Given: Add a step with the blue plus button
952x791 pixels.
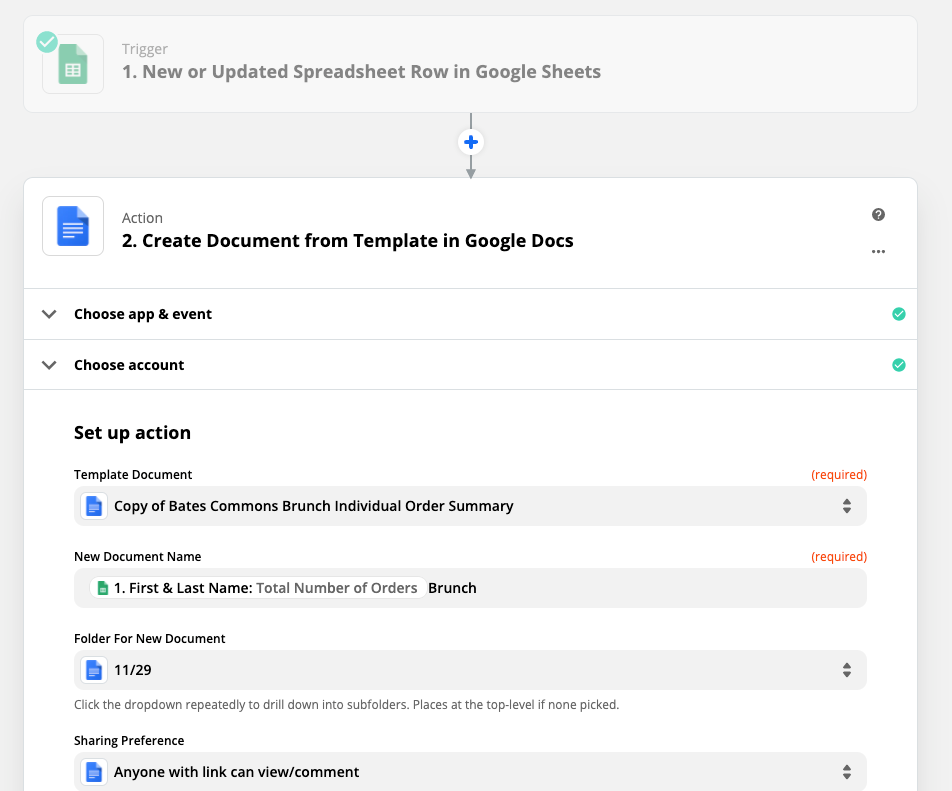Looking at the screenshot, I should (x=471, y=143).
